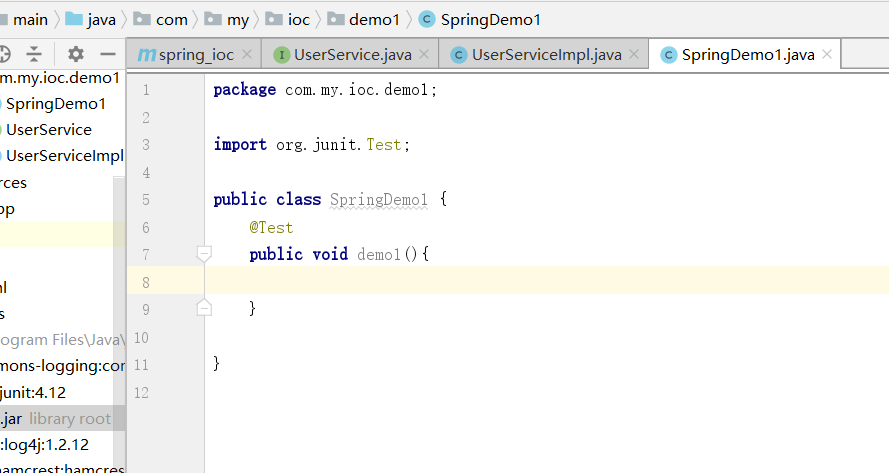This screenshot has height=473, width=889.
Task: Click line number 8 in the gutter
Action: coord(146,282)
